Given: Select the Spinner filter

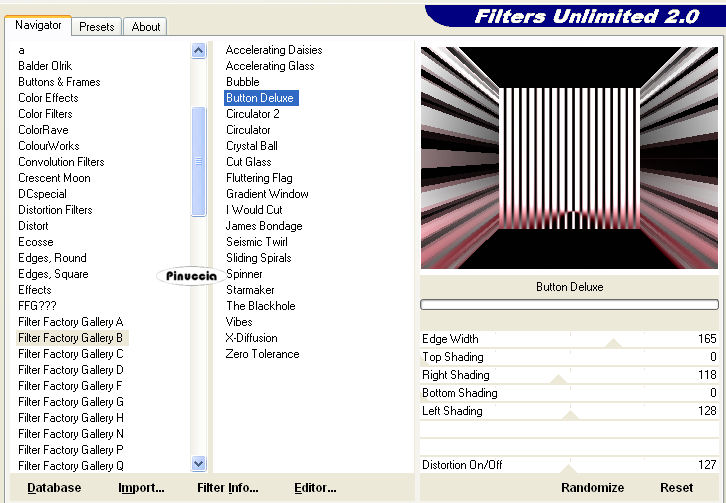Looking at the screenshot, I should [244, 274].
